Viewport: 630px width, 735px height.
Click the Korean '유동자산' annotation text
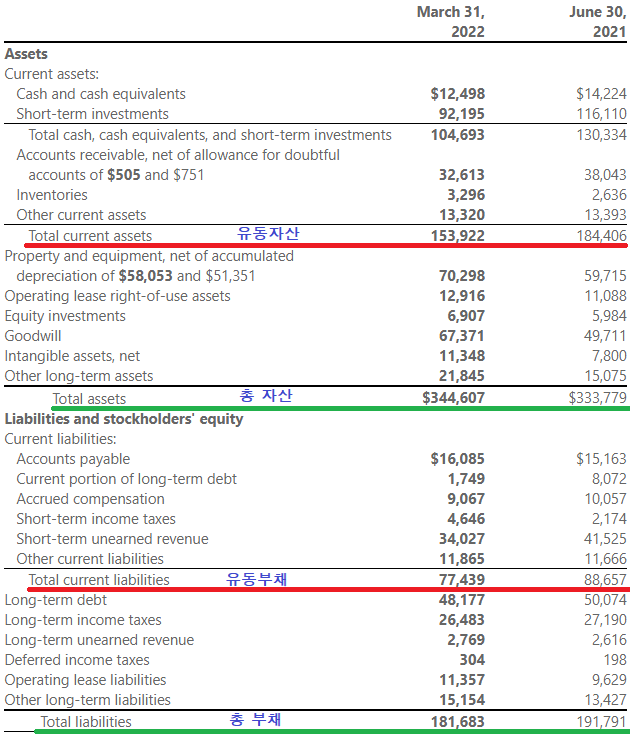click(268, 233)
